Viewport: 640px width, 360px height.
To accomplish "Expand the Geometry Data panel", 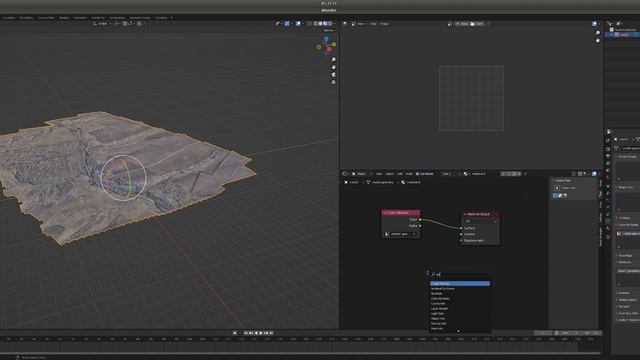I will coord(627,313).
